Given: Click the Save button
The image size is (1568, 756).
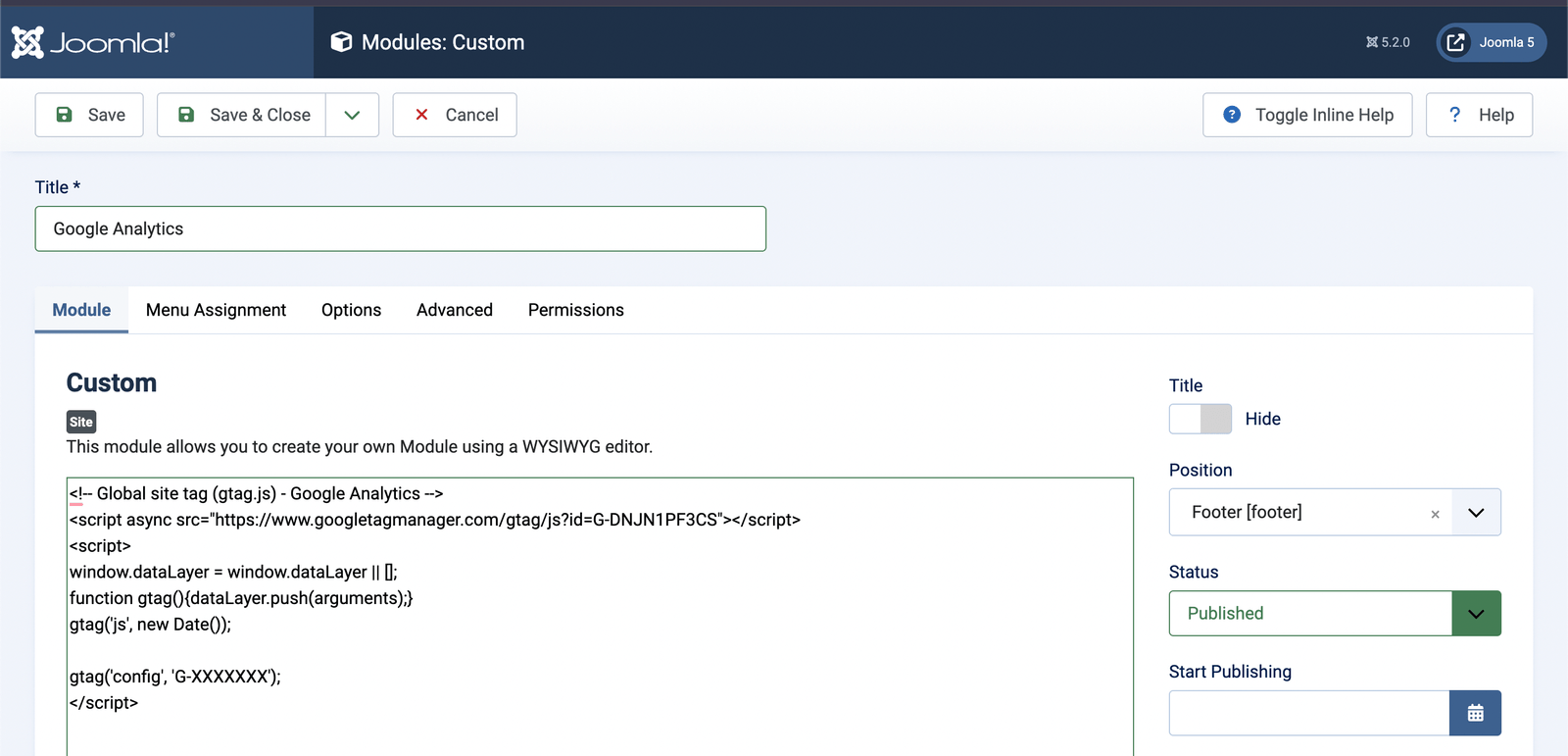Looking at the screenshot, I should 89,115.
